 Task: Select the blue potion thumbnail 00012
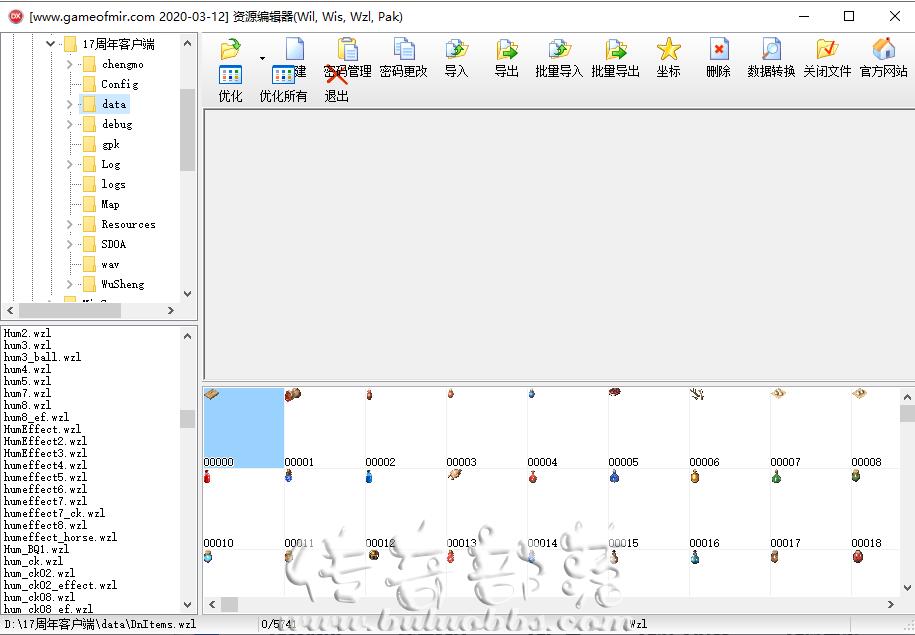click(406, 509)
